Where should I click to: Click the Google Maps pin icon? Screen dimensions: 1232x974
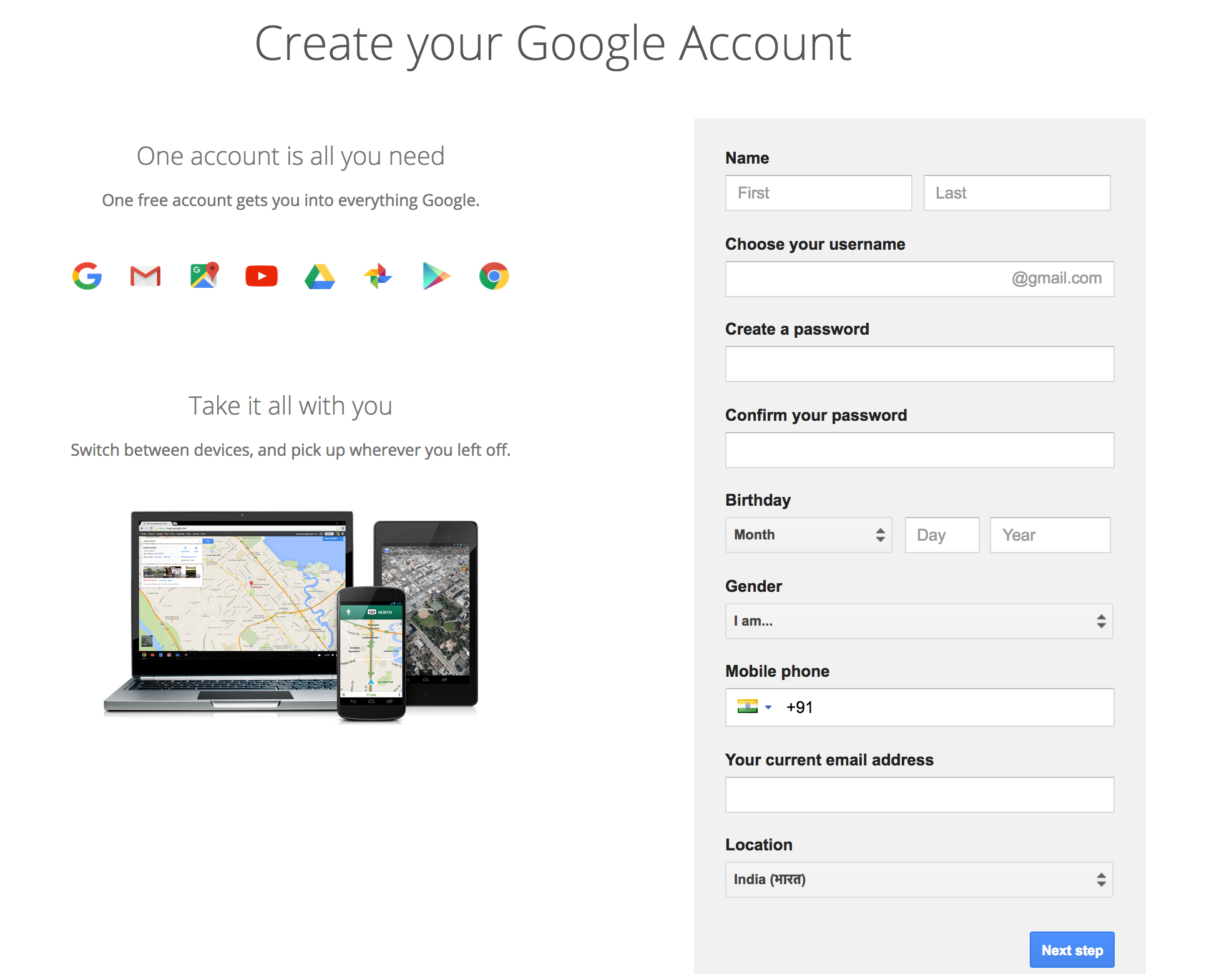[204, 275]
